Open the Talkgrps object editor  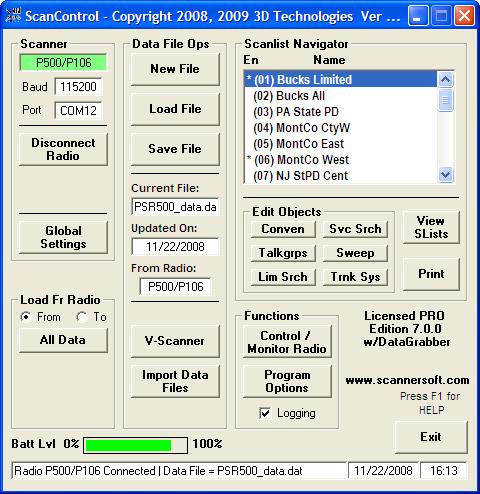pyautogui.click(x=283, y=253)
